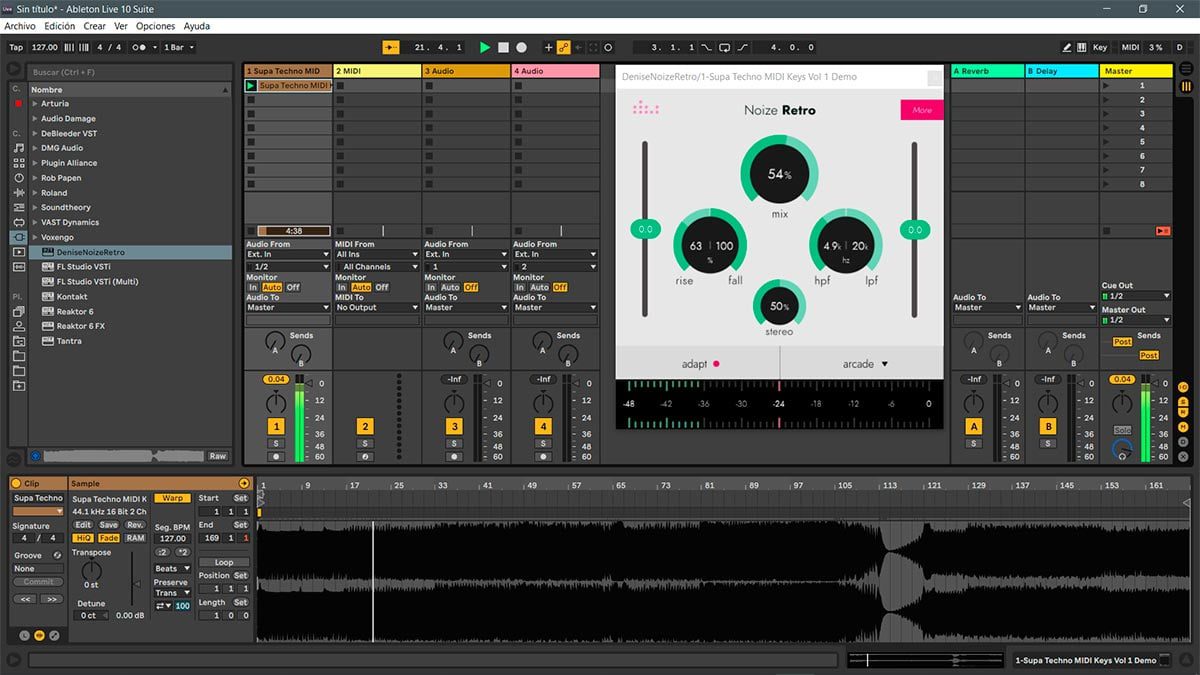The image size is (1200, 675).
Task: Show the Launch box in Clip View
Action: (25, 635)
